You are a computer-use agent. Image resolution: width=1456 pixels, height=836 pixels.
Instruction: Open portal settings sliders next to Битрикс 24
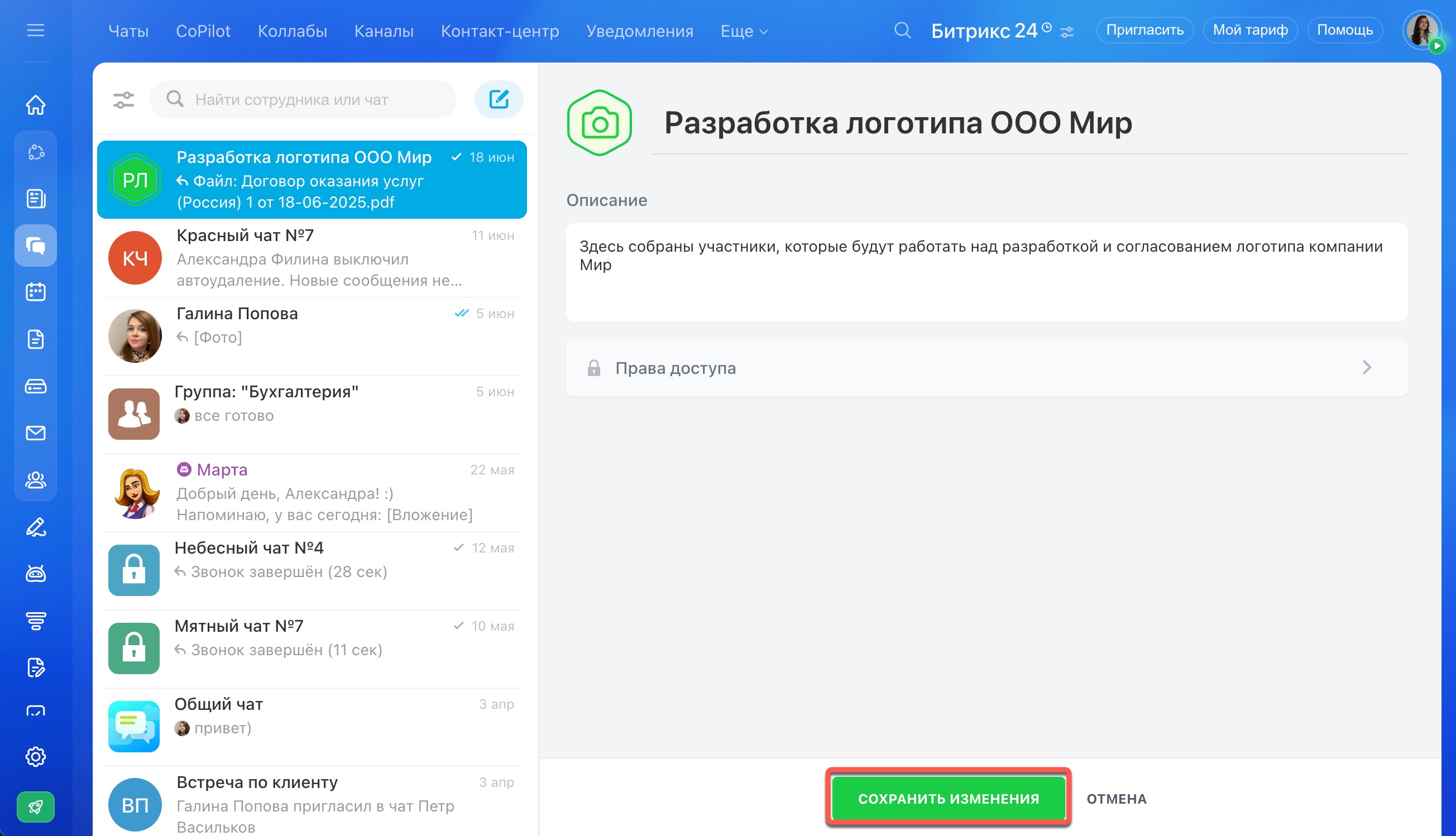coord(1067,33)
